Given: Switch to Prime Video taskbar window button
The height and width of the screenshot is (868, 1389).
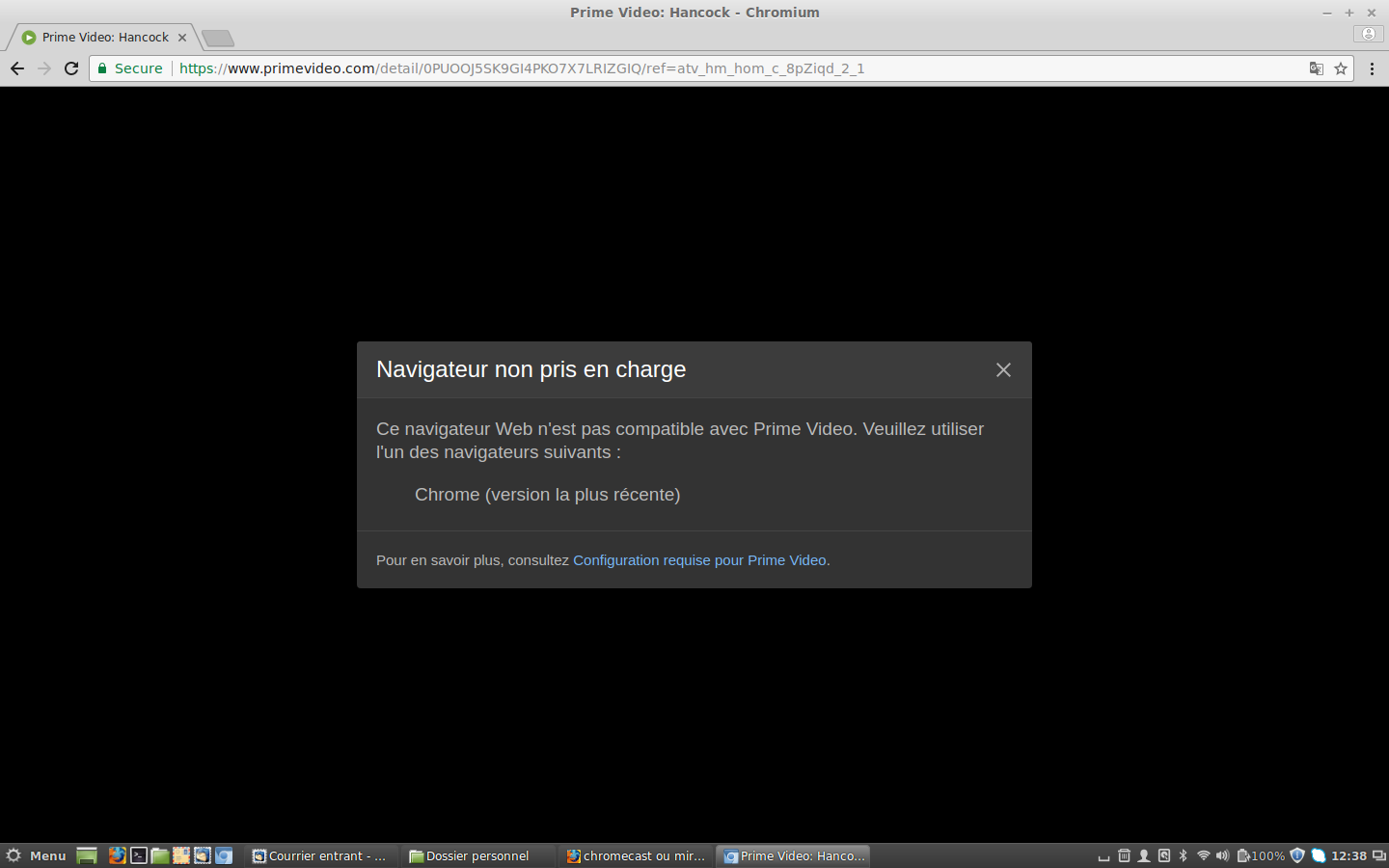Looking at the screenshot, I should point(793,855).
